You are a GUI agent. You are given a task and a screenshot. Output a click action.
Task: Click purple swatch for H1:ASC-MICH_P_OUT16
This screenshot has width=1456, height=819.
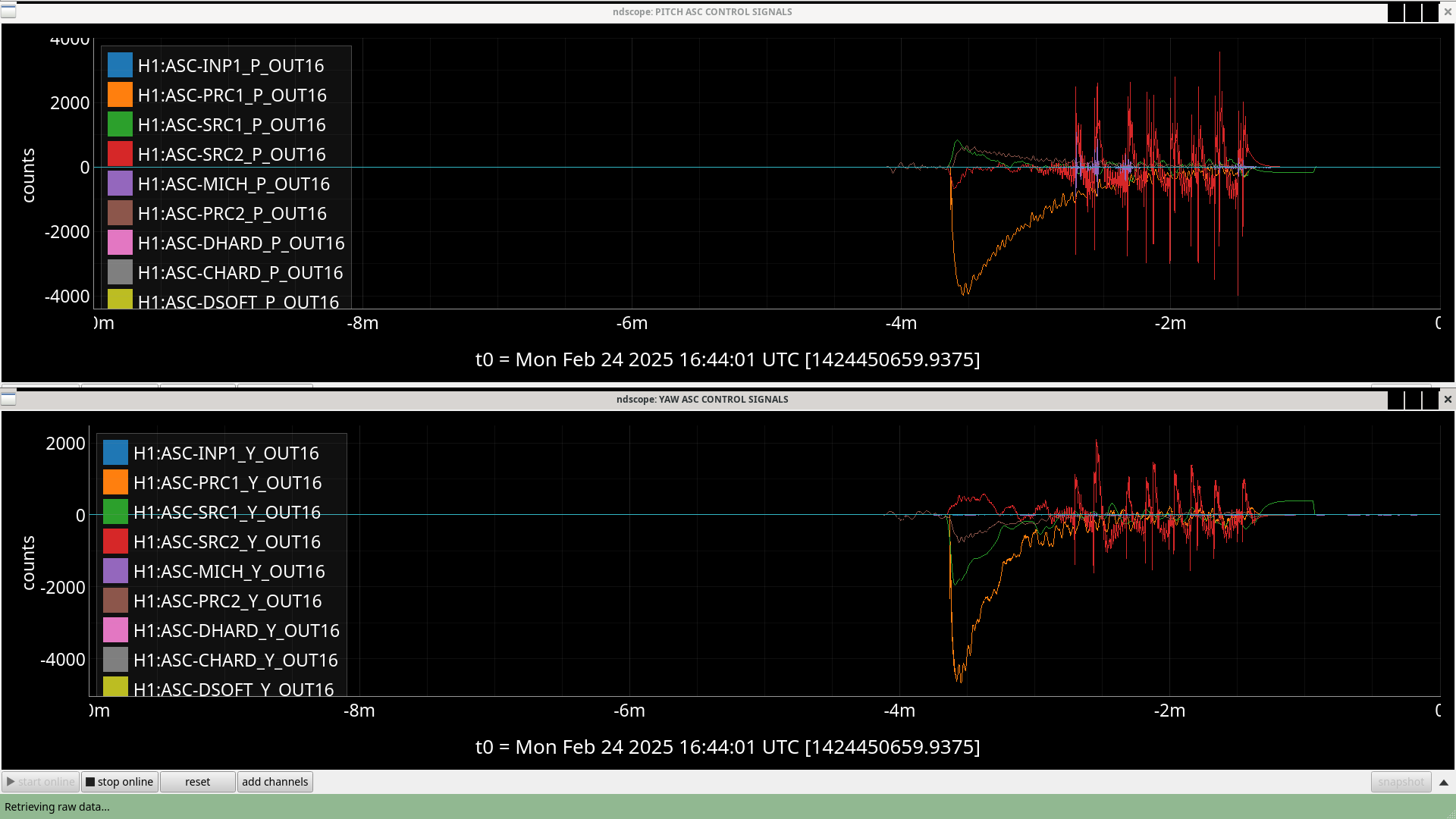120,184
